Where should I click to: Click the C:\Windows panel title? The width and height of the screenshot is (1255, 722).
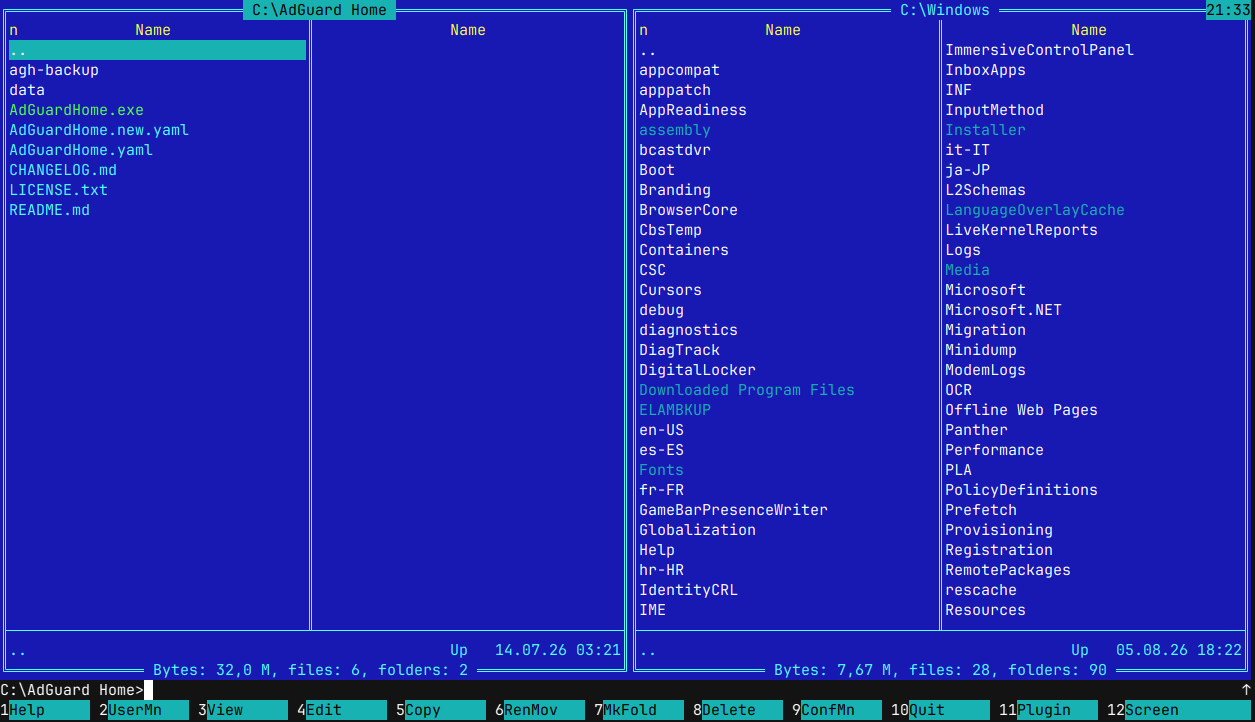coord(945,10)
